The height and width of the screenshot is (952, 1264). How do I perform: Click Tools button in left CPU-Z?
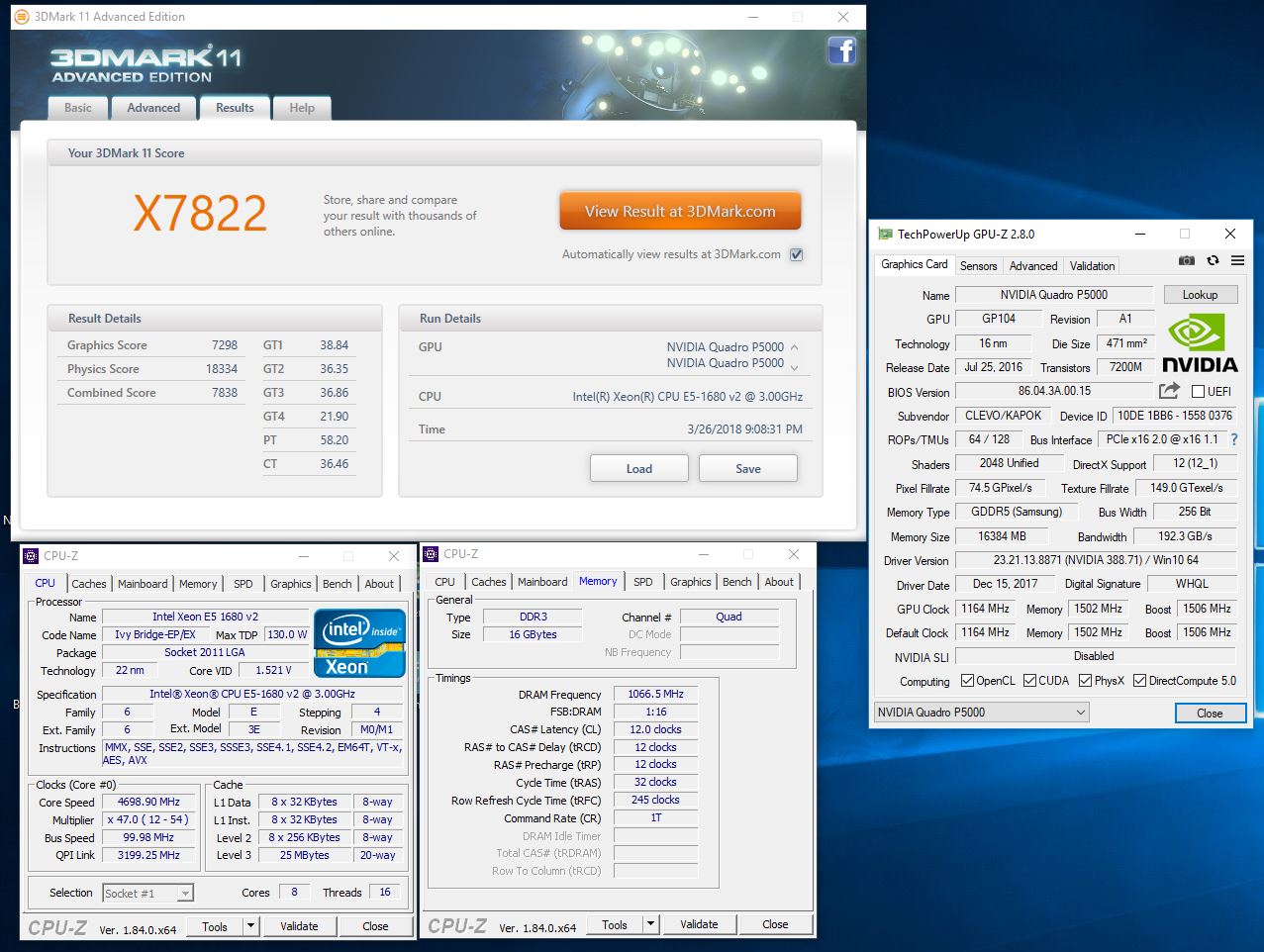pos(215,927)
